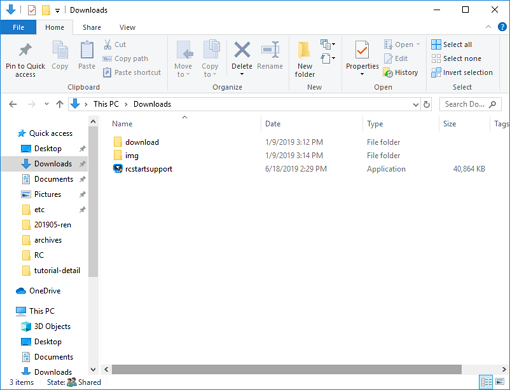This screenshot has height=390, width=510.
Task: Click the Delete X icon
Action: point(242,50)
